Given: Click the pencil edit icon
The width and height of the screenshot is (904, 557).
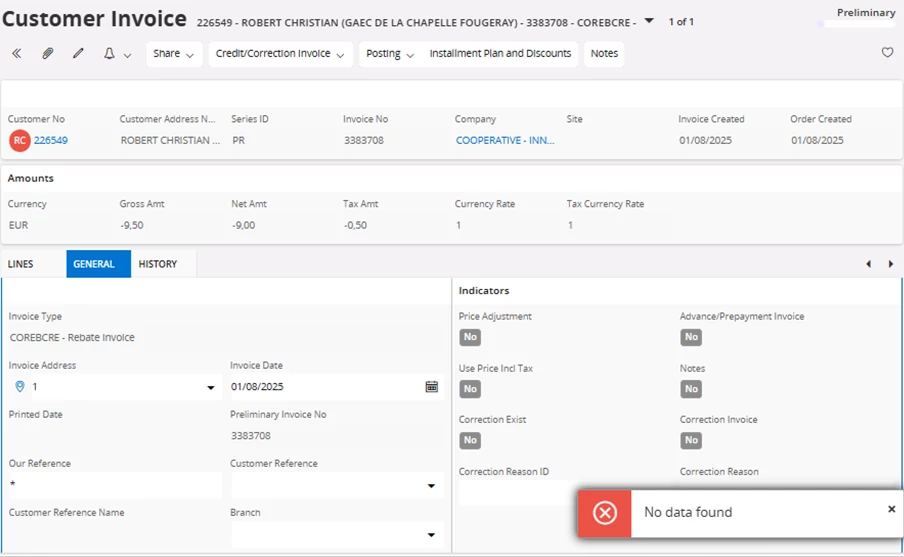Looking at the screenshot, I should point(78,54).
